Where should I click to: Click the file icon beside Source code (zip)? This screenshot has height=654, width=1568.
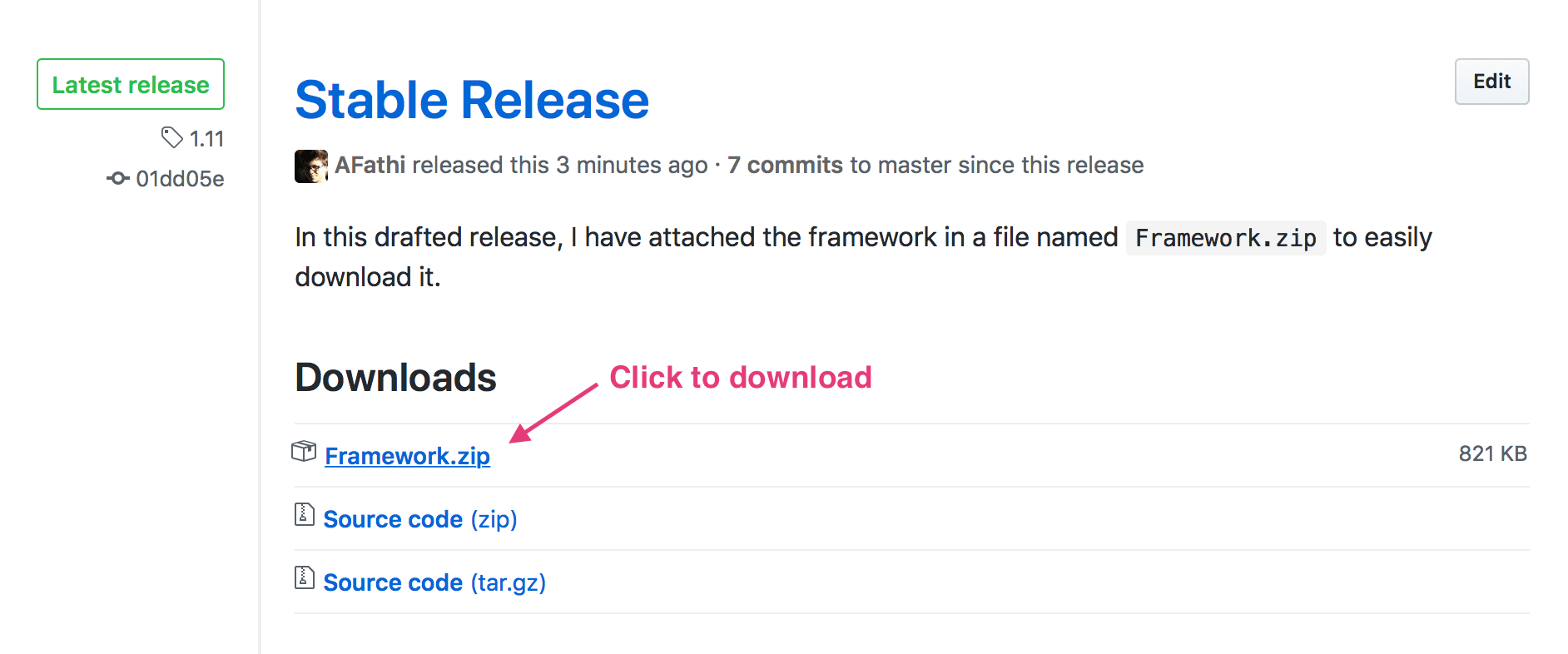click(x=305, y=515)
